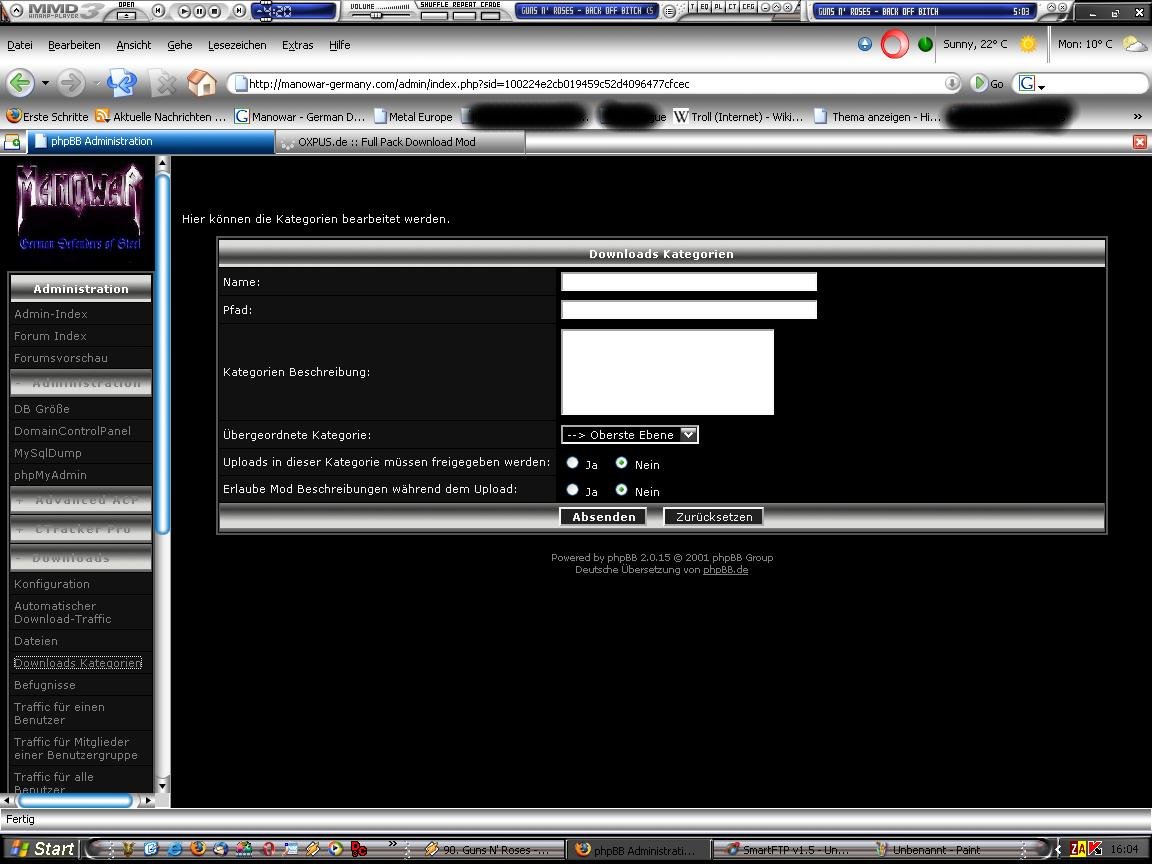The image size is (1152, 864).
Task: Reload the page with the refresh icon
Action: [x=120, y=83]
